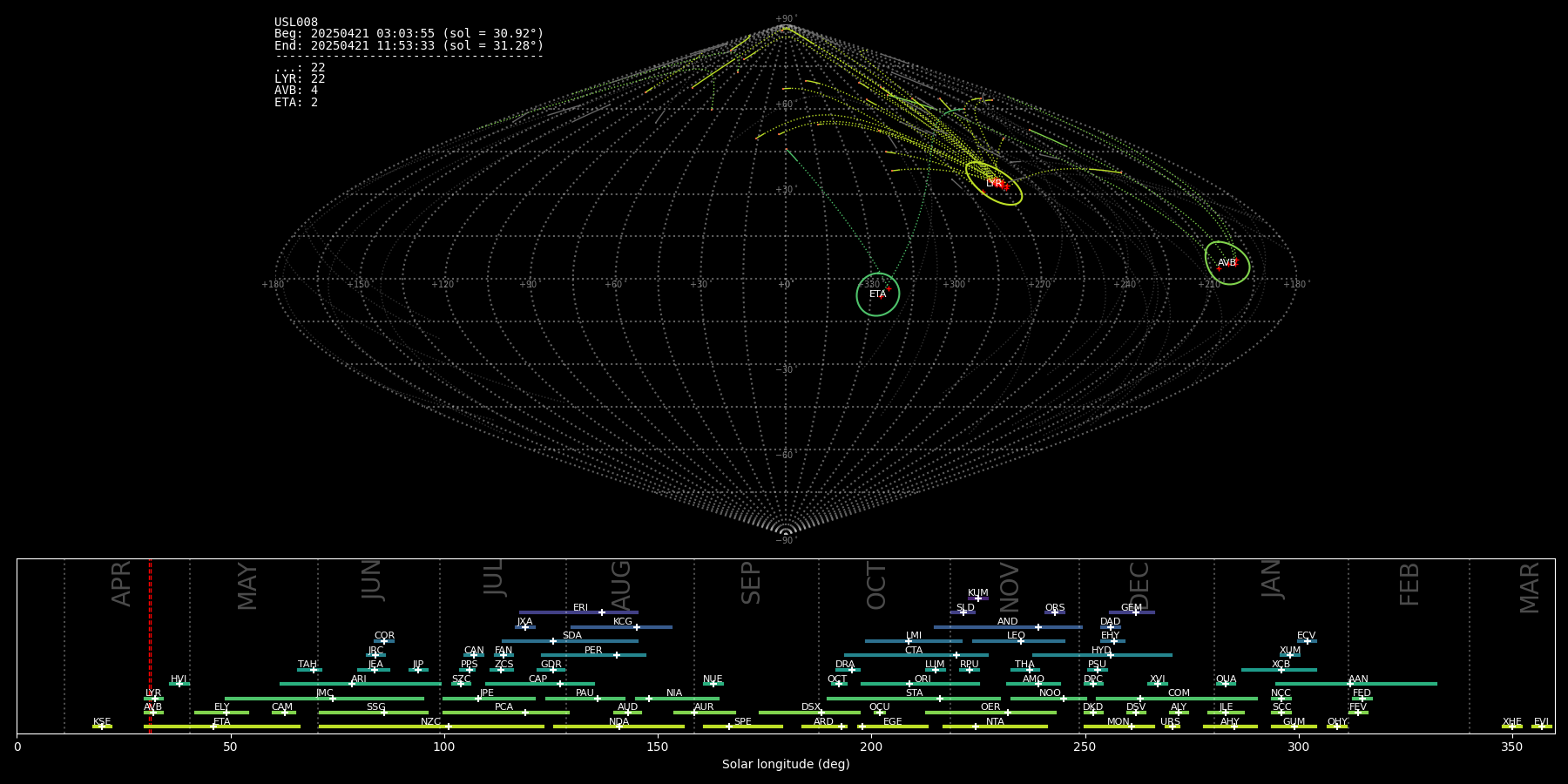Click the NZC shower bar in timeline

[x=431, y=727]
